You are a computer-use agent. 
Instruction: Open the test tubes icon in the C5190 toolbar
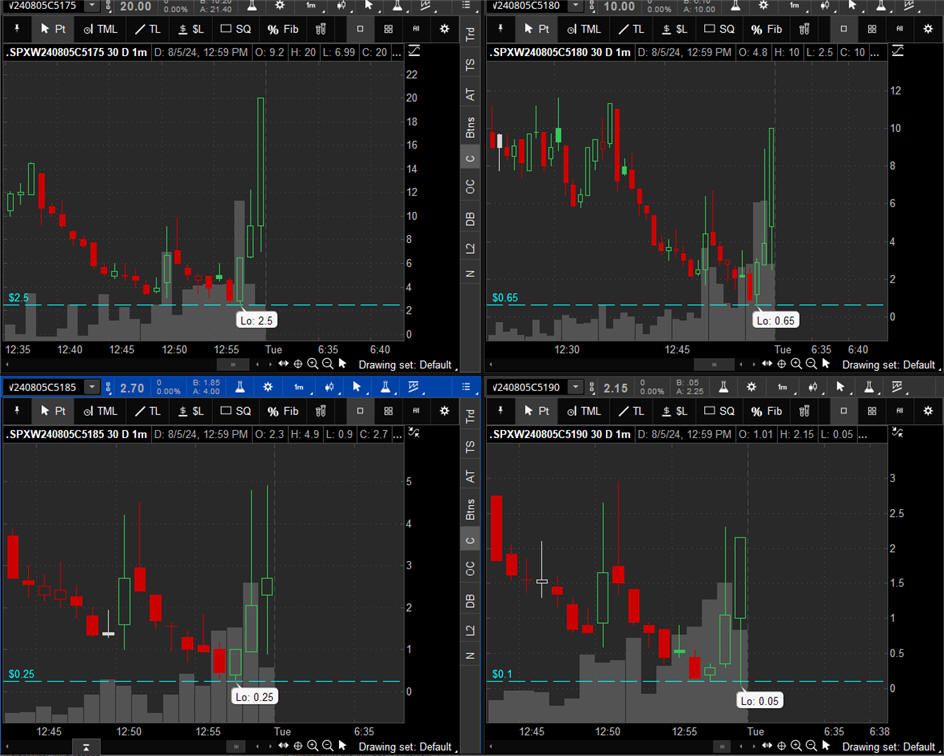coord(804,411)
